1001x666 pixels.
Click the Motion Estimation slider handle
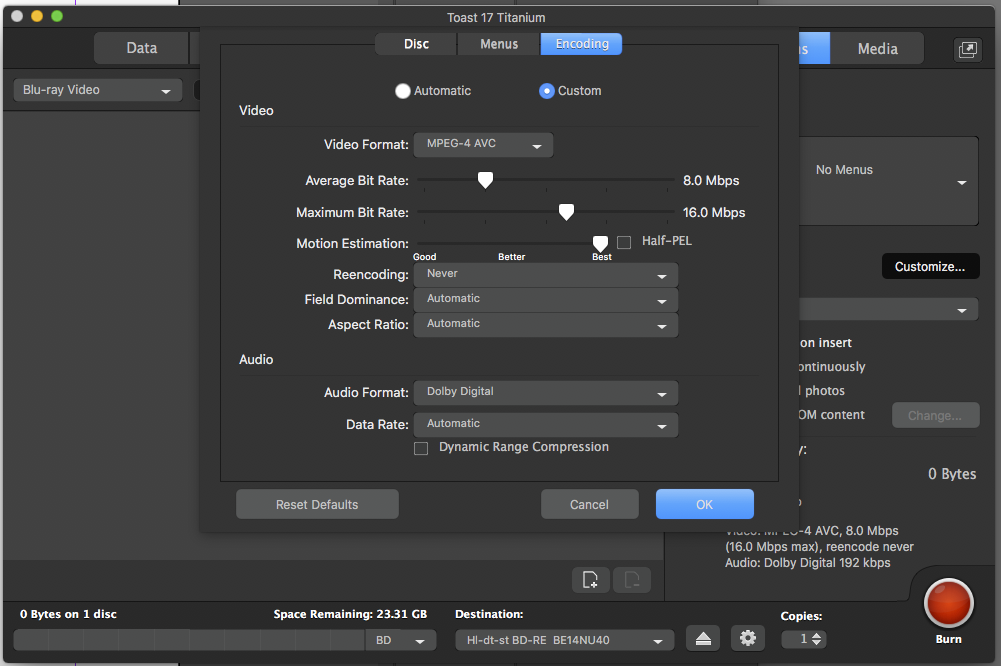[x=600, y=243]
